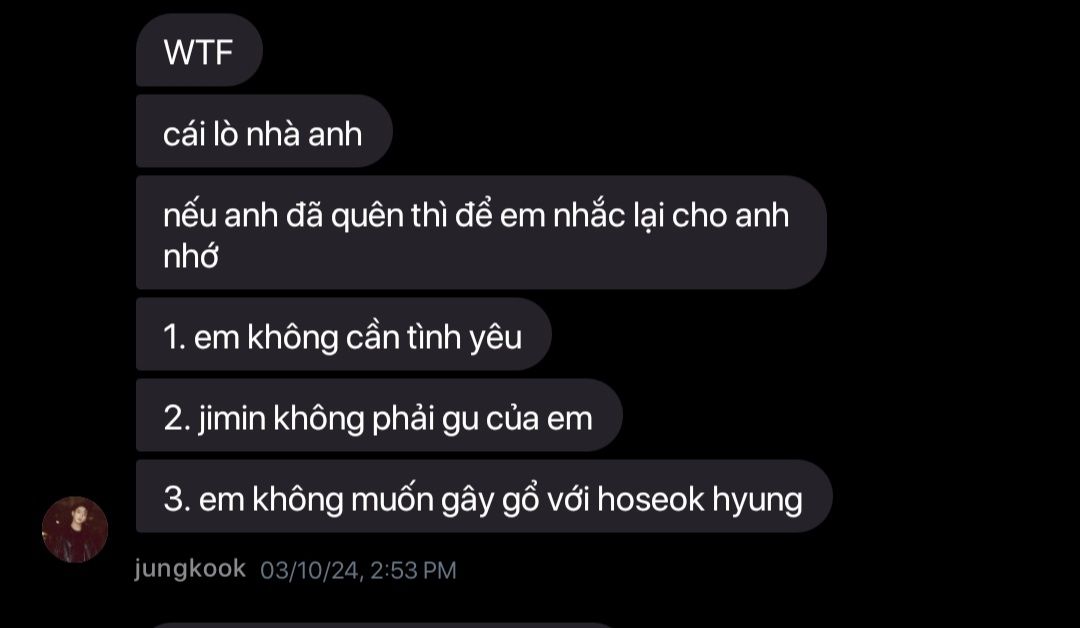Viewport: 1080px width, 628px height.
Task: Click 'hoseok hyung' in the third point
Action: pyautogui.click(x=700, y=501)
